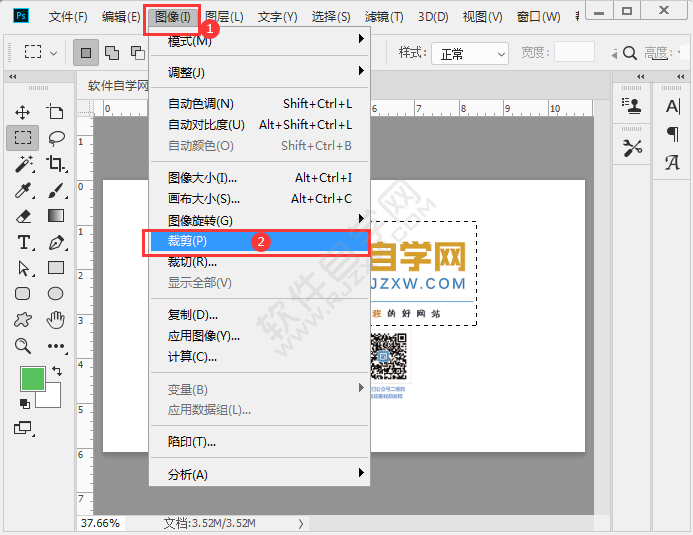Open the Tool Presets panel icon
The width and height of the screenshot is (693, 535).
(x=632, y=148)
